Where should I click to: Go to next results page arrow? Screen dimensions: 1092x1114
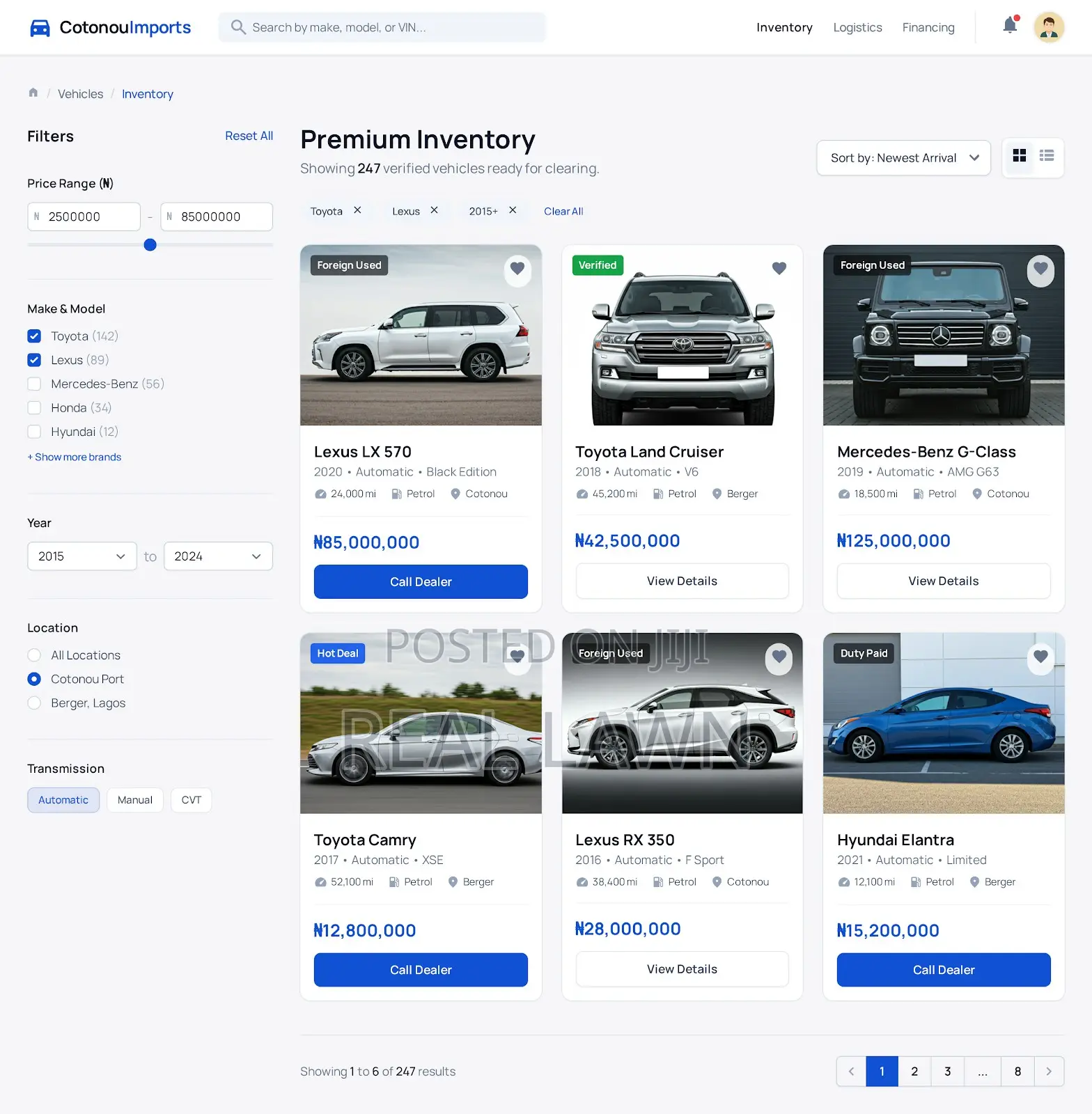tap(1049, 1072)
